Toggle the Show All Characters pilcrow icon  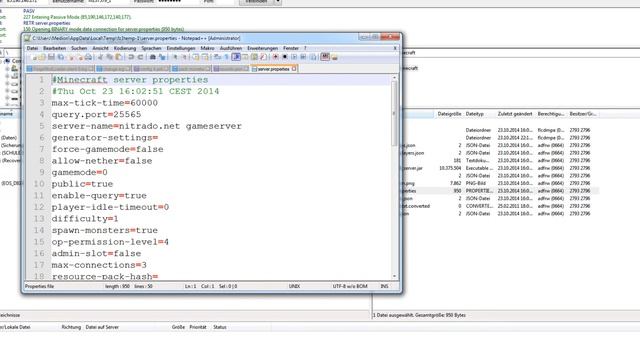pyautogui.click(x=226, y=57)
